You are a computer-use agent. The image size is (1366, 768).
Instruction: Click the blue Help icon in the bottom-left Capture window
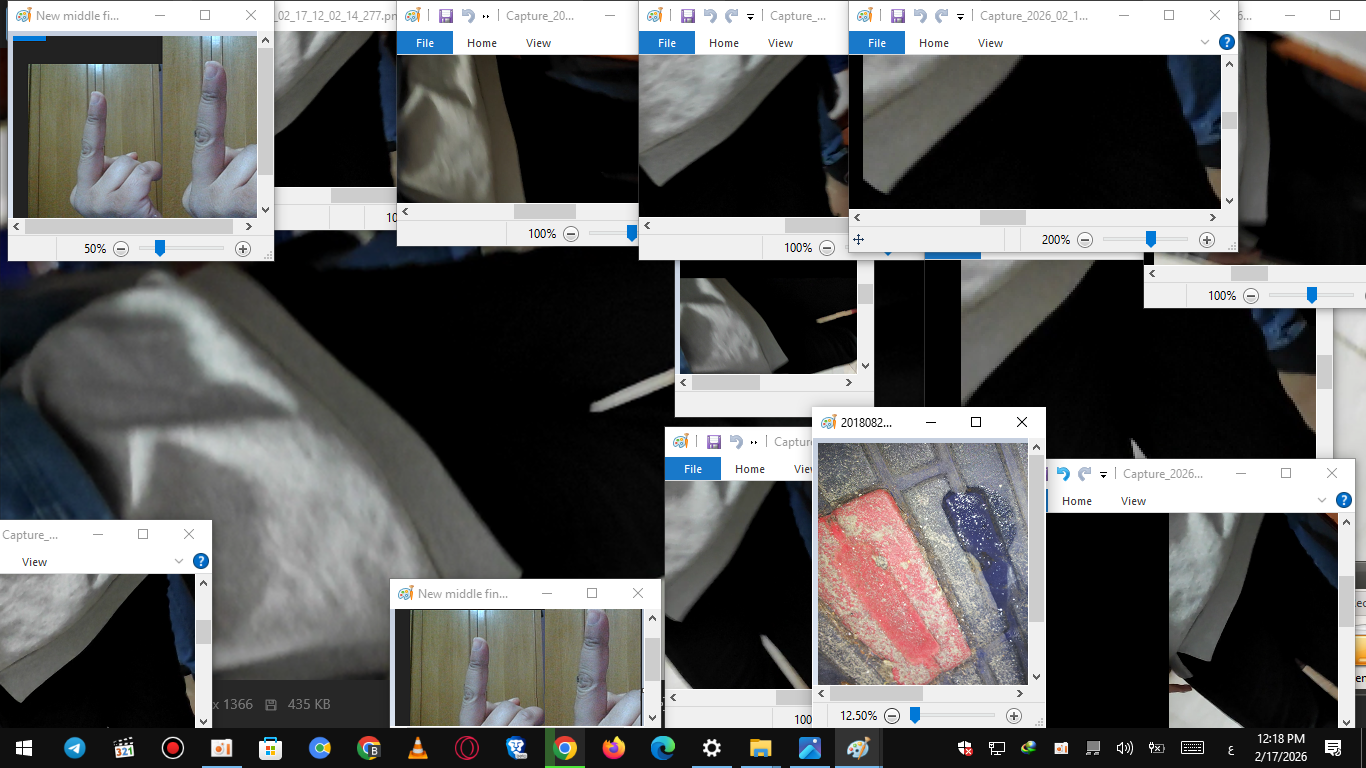[x=200, y=561]
